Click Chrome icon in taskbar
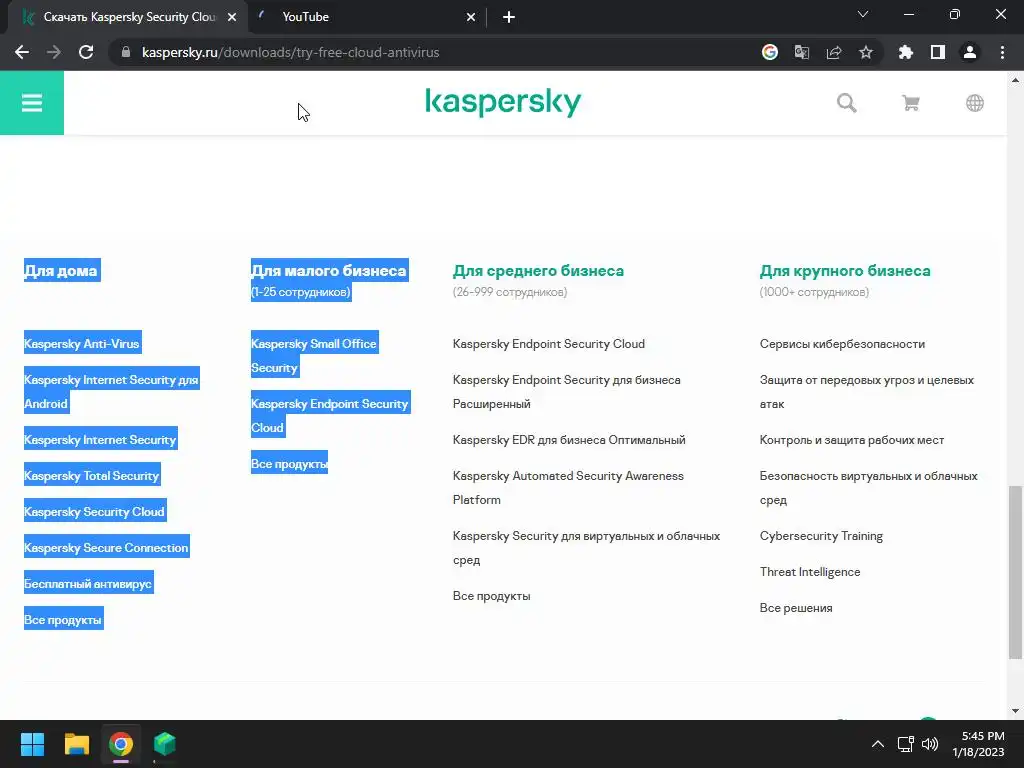The height and width of the screenshot is (768, 1024). click(121, 744)
